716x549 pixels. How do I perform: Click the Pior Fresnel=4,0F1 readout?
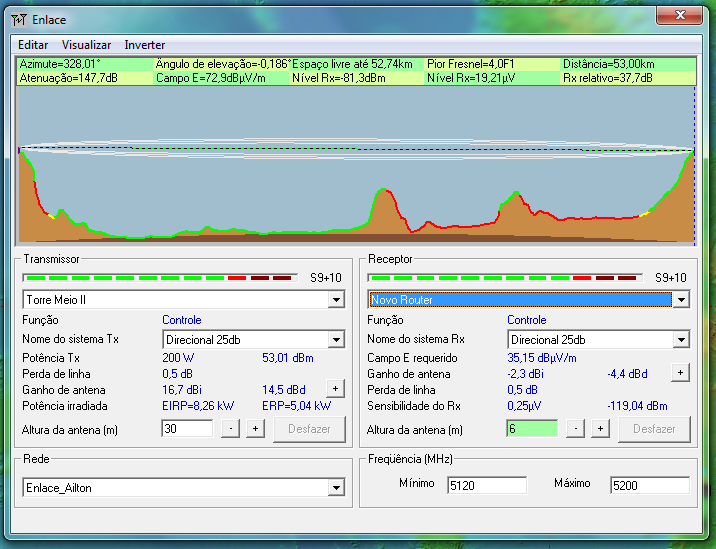point(470,64)
